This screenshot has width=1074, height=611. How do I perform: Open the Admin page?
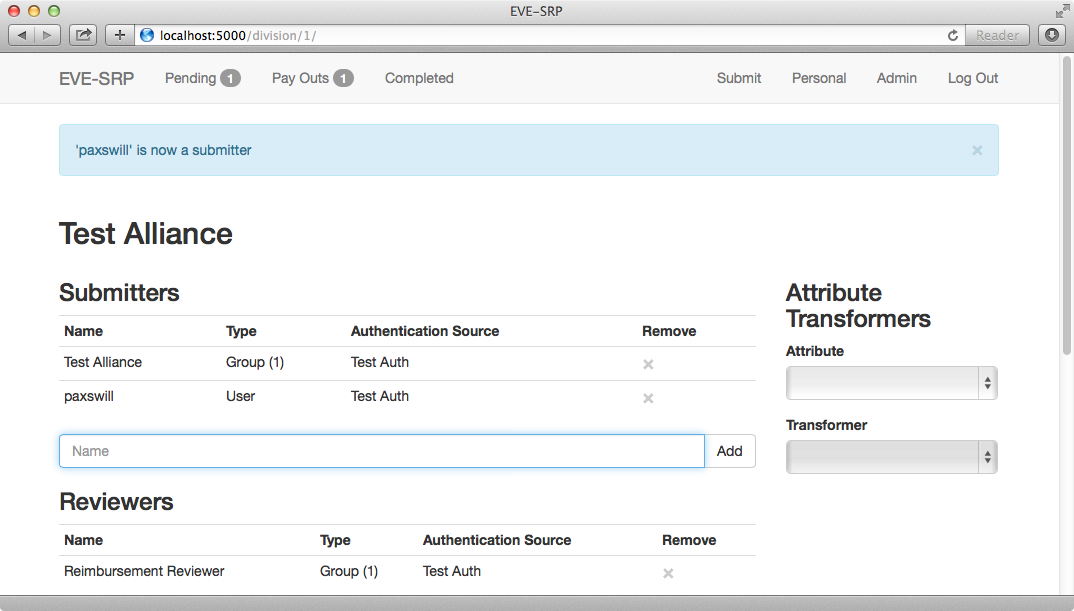point(896,78)
